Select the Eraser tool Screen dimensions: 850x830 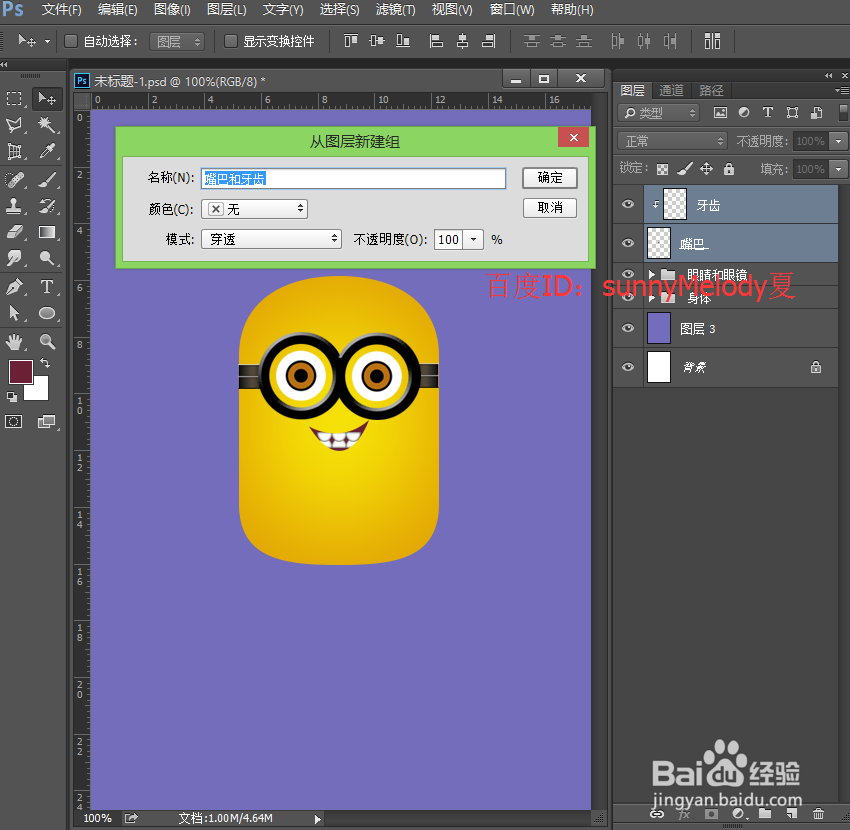[x=14, y=232]
